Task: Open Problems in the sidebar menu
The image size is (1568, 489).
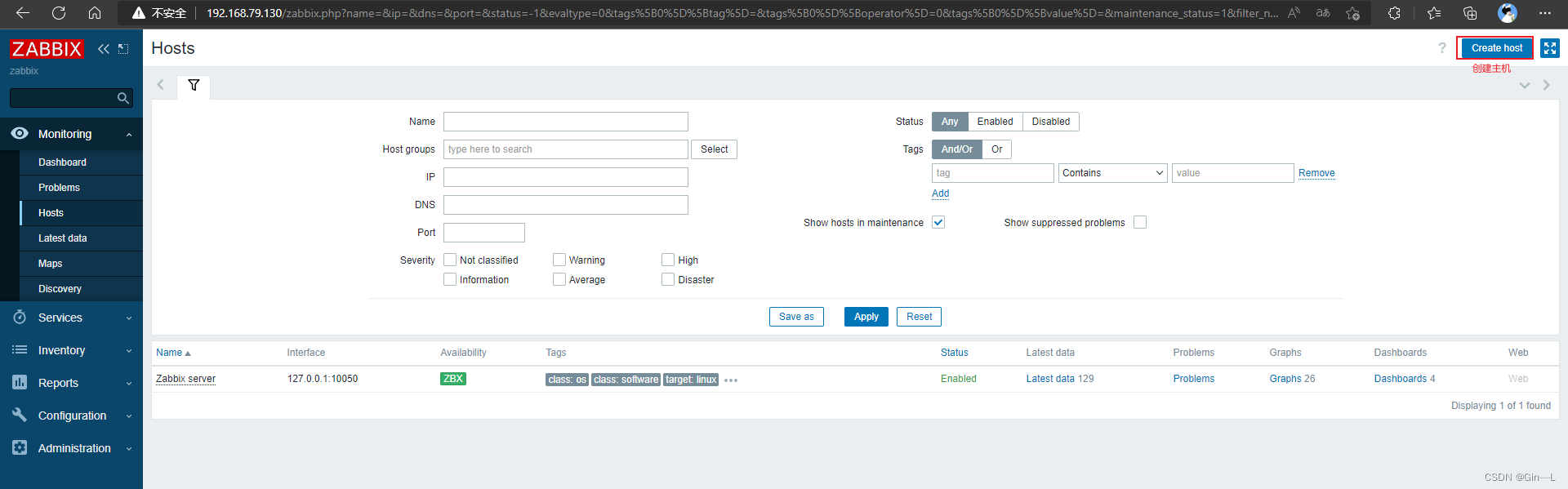Action: [81, 188]
